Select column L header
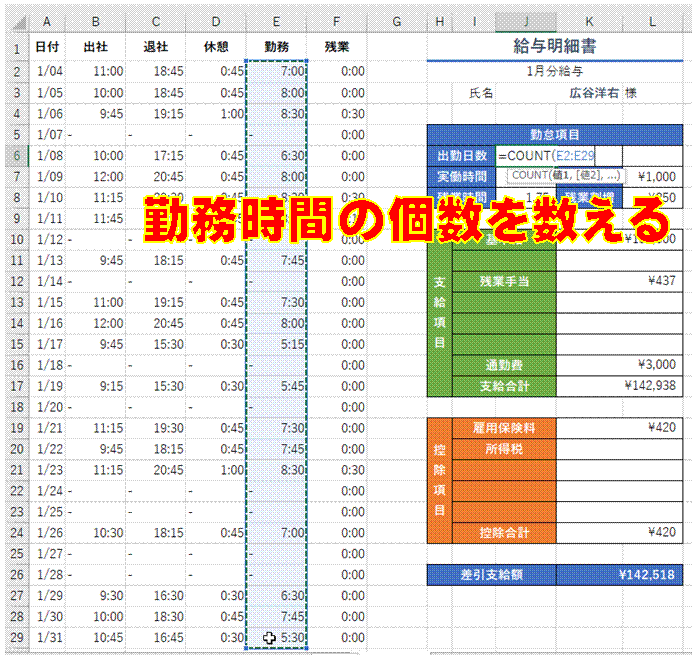The image size is (698, 663). 653,22
